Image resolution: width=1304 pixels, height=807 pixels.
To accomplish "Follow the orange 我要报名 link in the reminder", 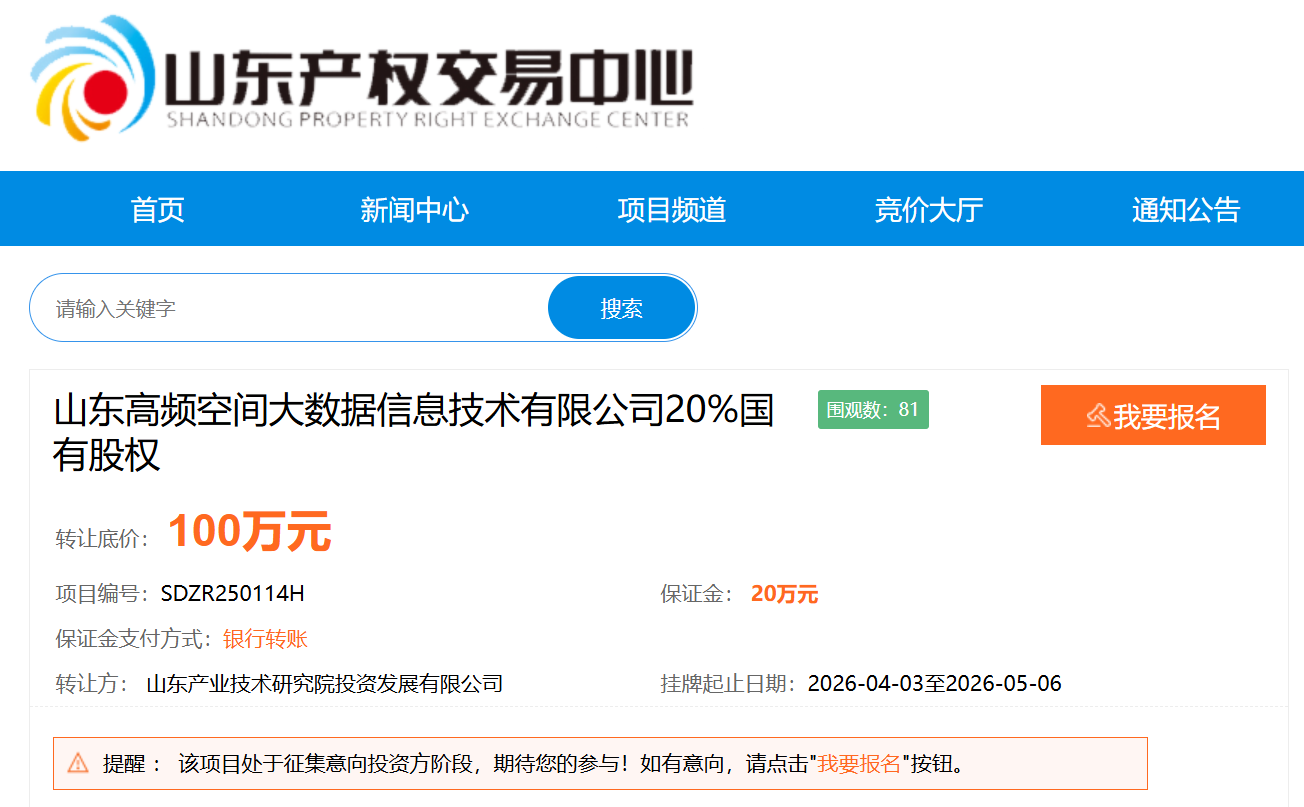I will (x=859, y=764).
